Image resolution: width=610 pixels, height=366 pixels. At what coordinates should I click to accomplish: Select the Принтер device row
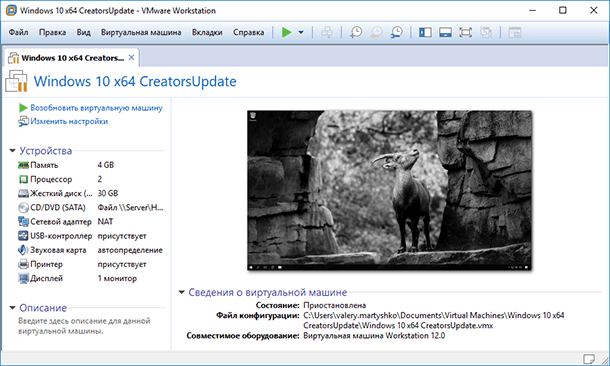pos(90,264)
